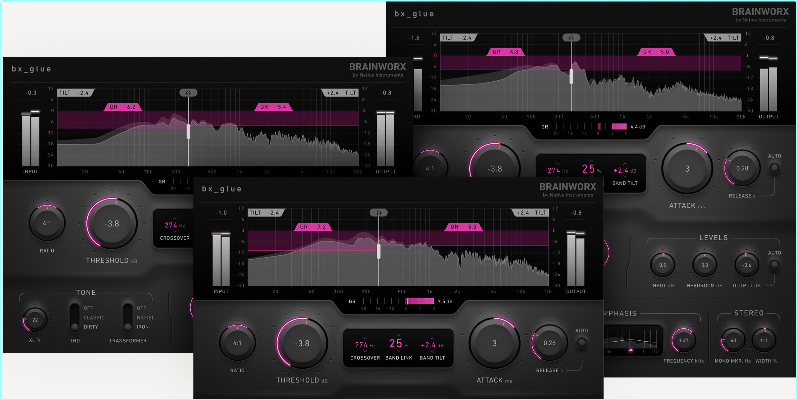The height and width of the screenshot is (400, 797).
Task: Click the GR 5.0 tag in the back-right window
Action: pyautogui.click(x=656, y=52)
